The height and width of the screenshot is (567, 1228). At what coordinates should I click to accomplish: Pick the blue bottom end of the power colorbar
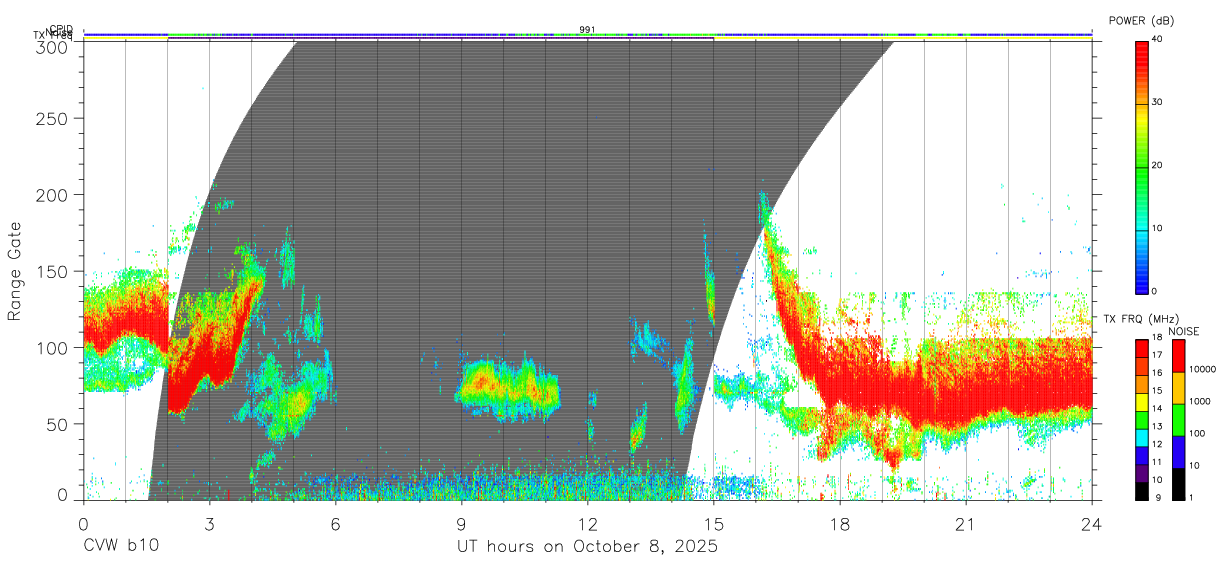(1142, 280)
